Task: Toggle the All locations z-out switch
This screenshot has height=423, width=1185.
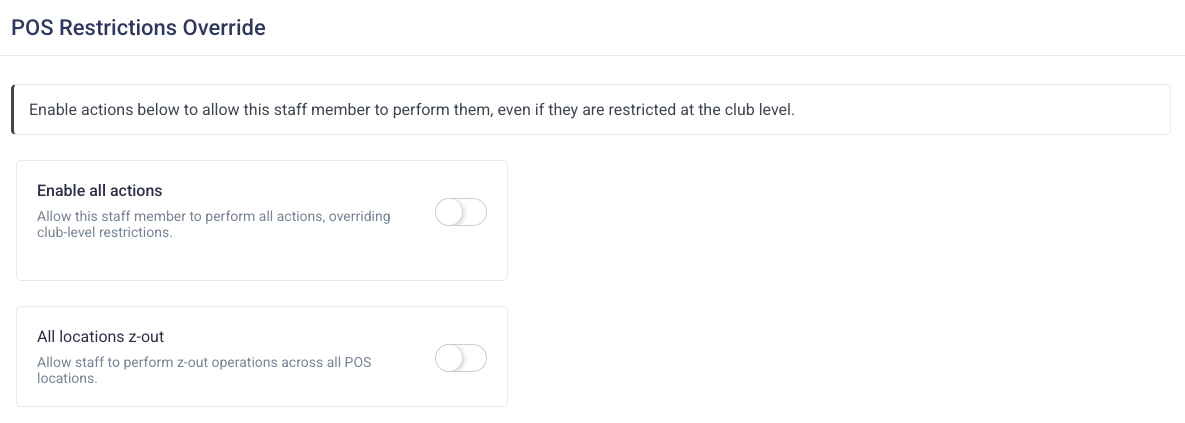Action: coord(461,358)
